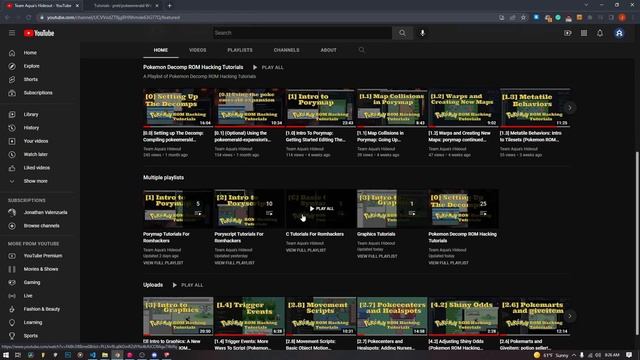This screenshot has height=360, width=640.
Task: Switch to the HOME channel tab
Action: 161,50
